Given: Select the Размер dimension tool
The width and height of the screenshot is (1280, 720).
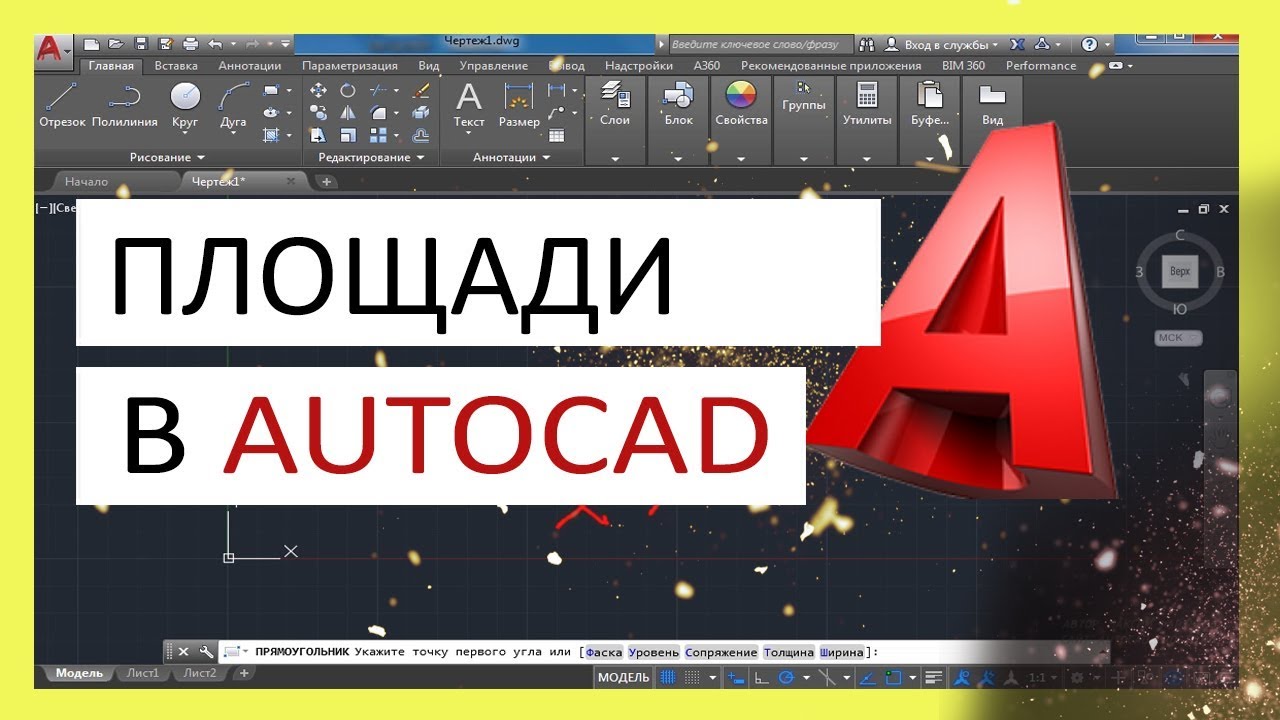Looking at the screenshot, I should tap(519, 105).
